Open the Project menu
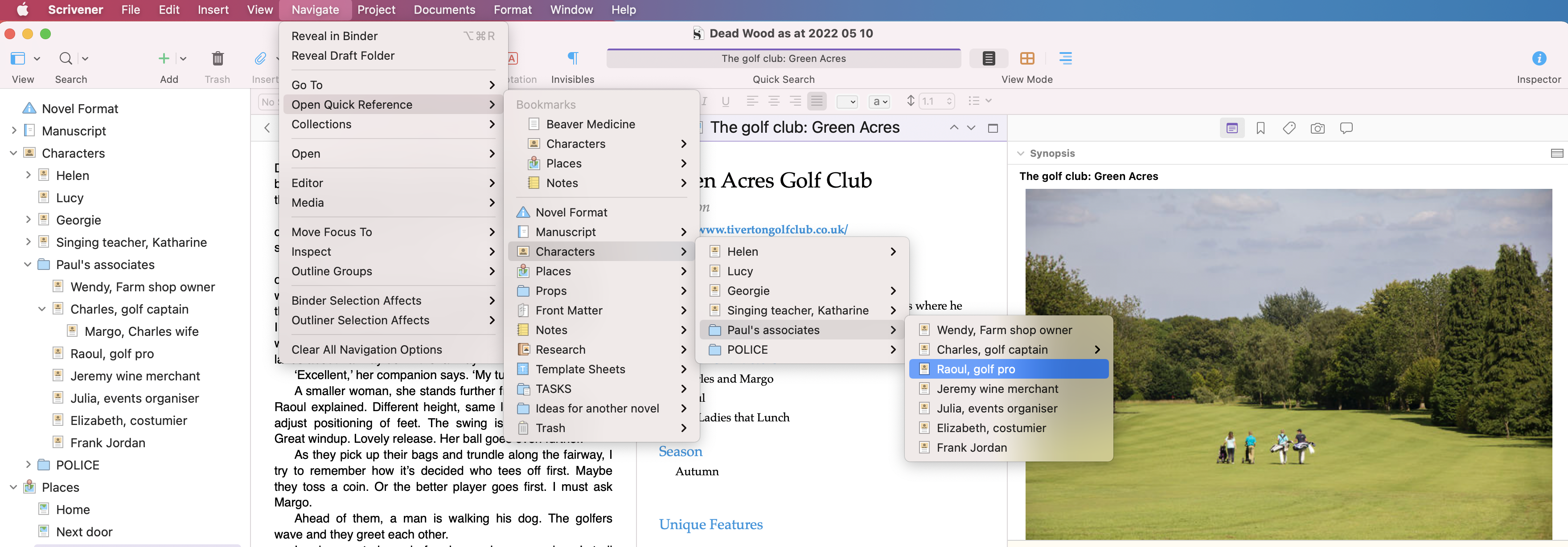1568x547 pixels. (x=376, y=10)
